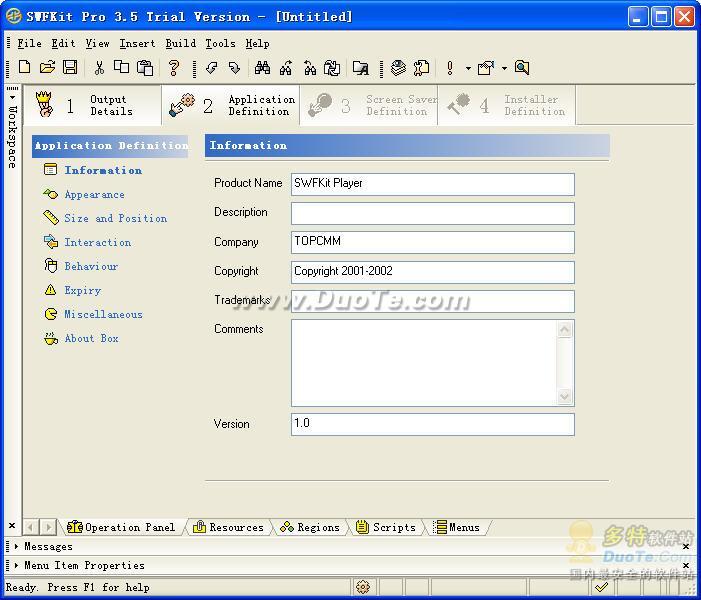Click the exclamation mark Run icon
The height and width of the screenshot is (600, 701).
tap(450, 68)
